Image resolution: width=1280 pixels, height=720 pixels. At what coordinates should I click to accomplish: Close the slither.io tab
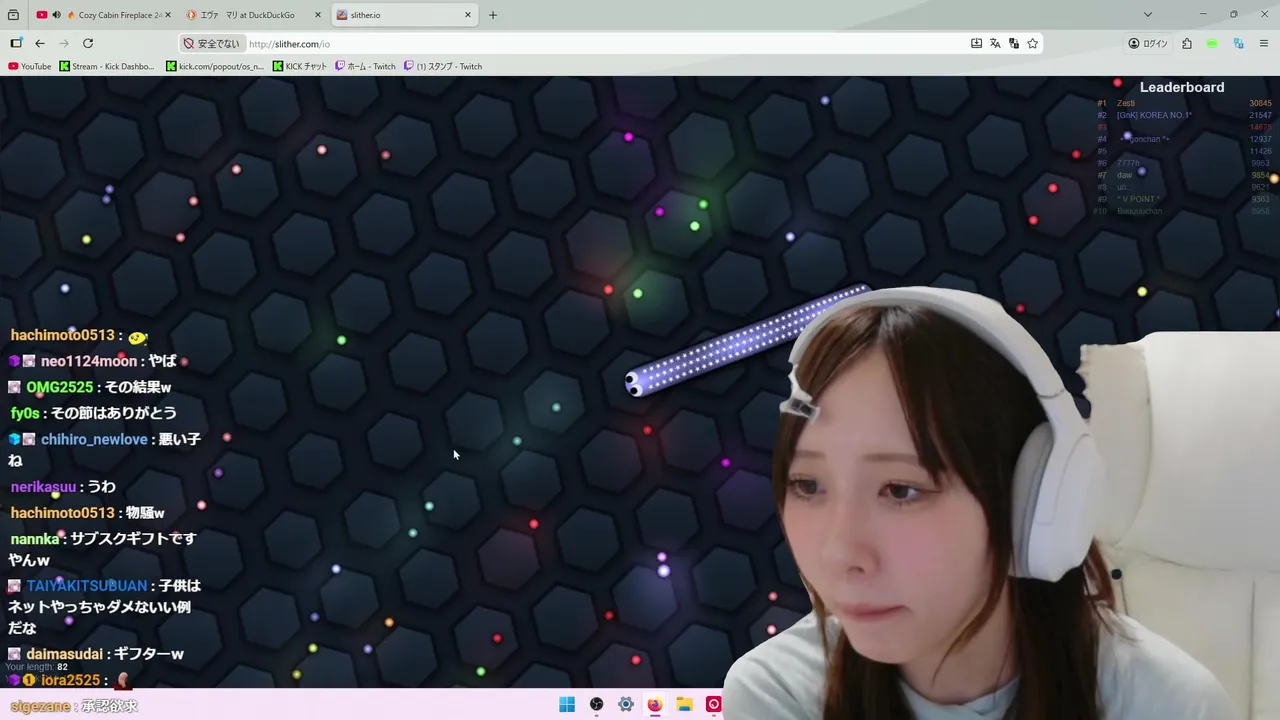point(467,15)
